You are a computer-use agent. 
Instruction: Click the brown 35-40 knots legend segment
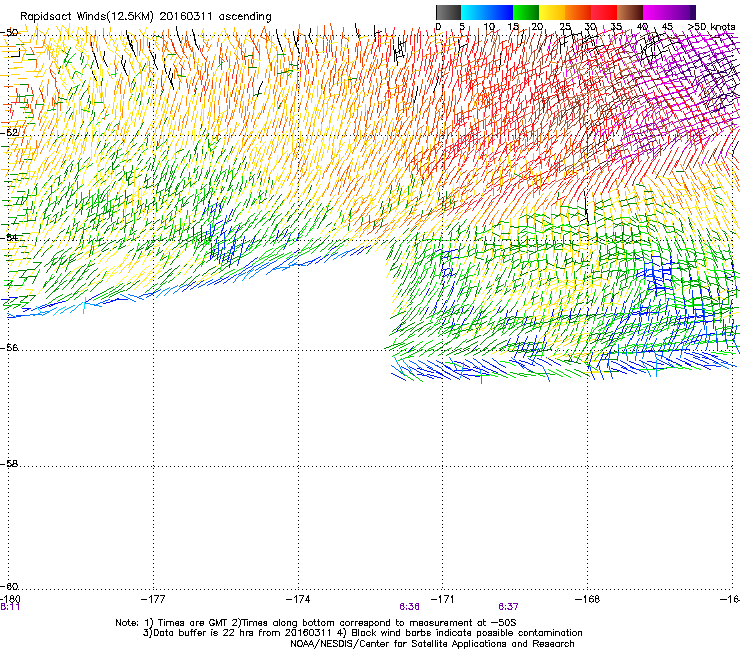(630, 12)
